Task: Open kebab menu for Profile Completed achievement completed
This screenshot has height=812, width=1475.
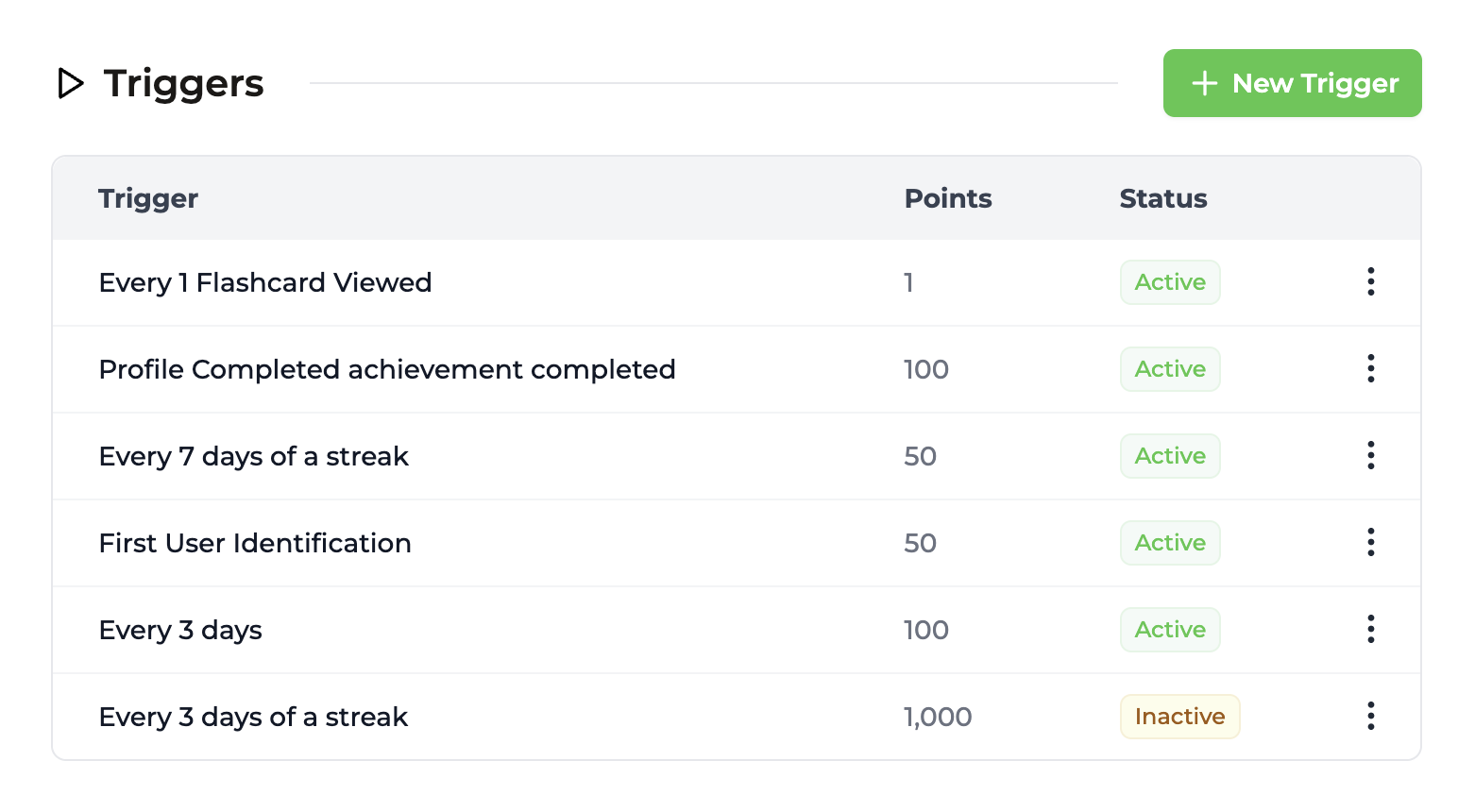Action: coord(1370,369)
